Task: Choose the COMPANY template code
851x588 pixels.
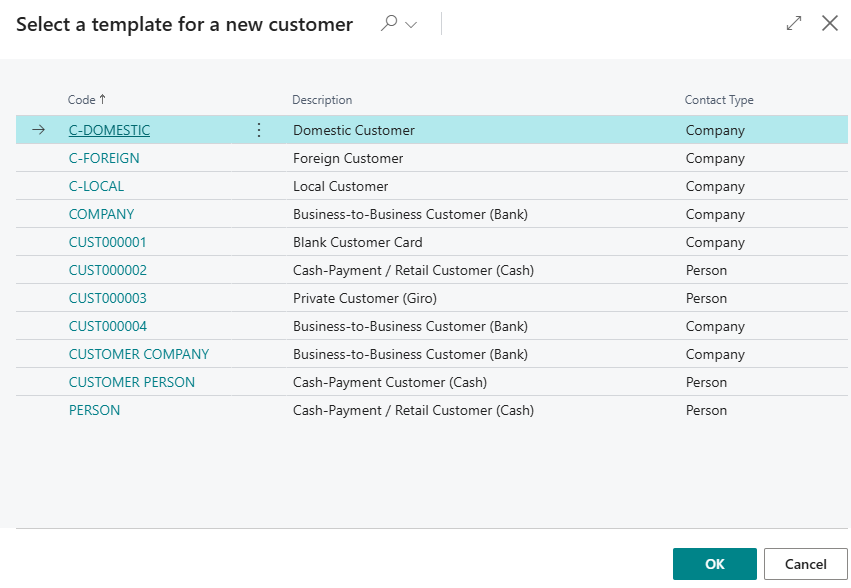Action: coord(101,214)
